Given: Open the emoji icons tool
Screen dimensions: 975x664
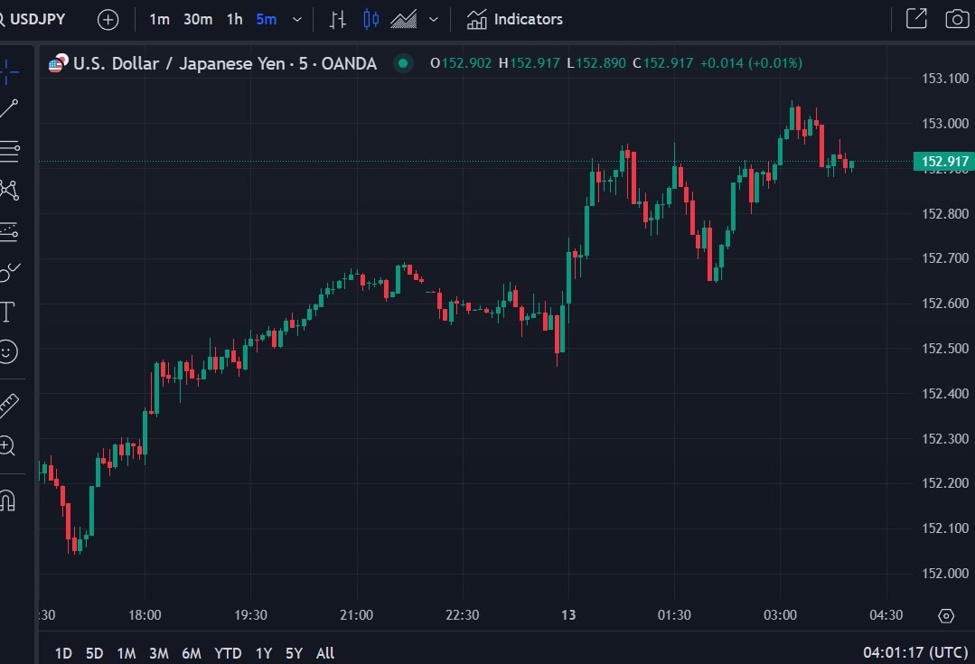Looking at the screenshot, I should click(x=8, y=352).
